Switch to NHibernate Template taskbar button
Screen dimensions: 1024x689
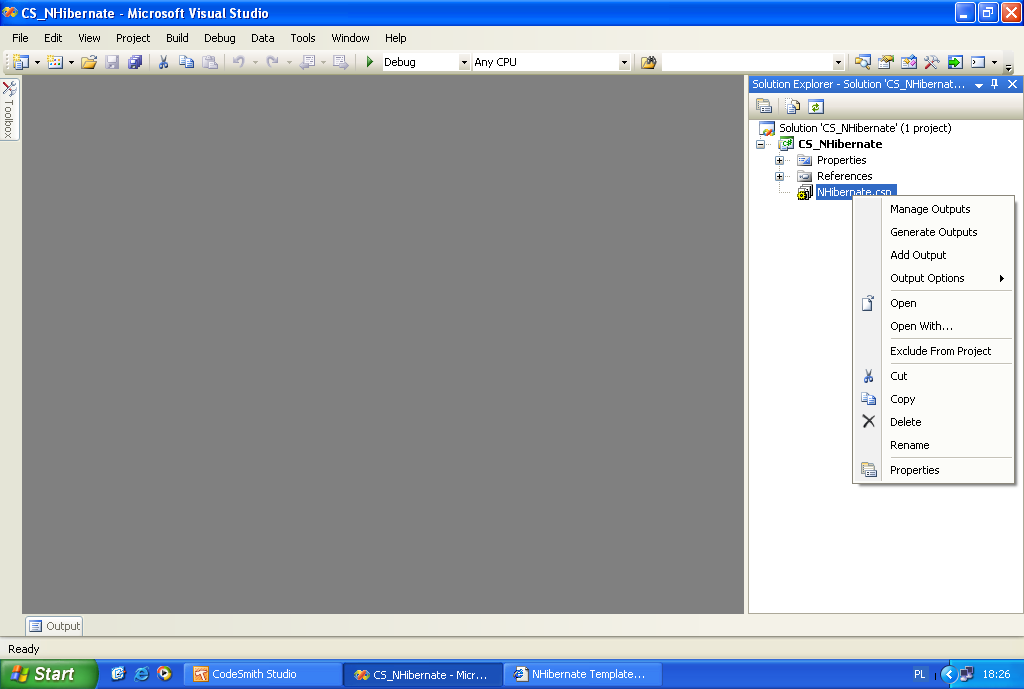pyautogui.click(x=583, y=674)
